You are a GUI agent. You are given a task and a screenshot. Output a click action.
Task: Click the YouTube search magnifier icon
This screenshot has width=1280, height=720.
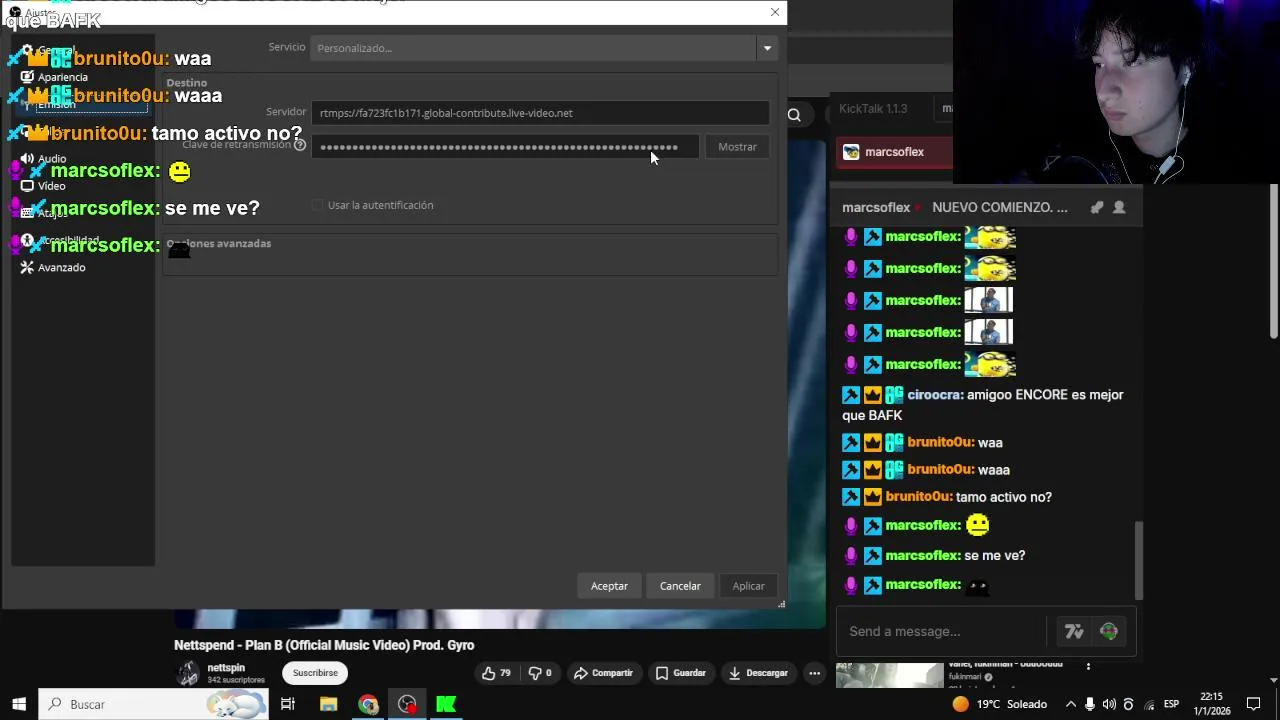[794, 115]
